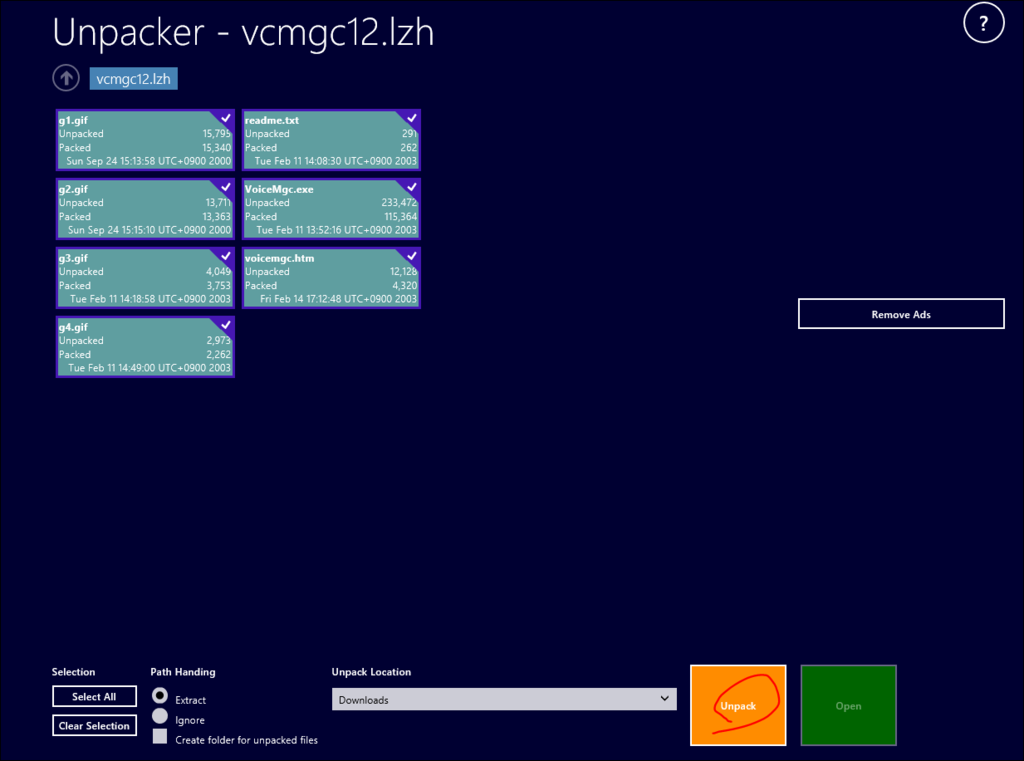Screen dimensions: 1024x761
Task: Click the g3.gif file name
Action: tap(73, 258)
